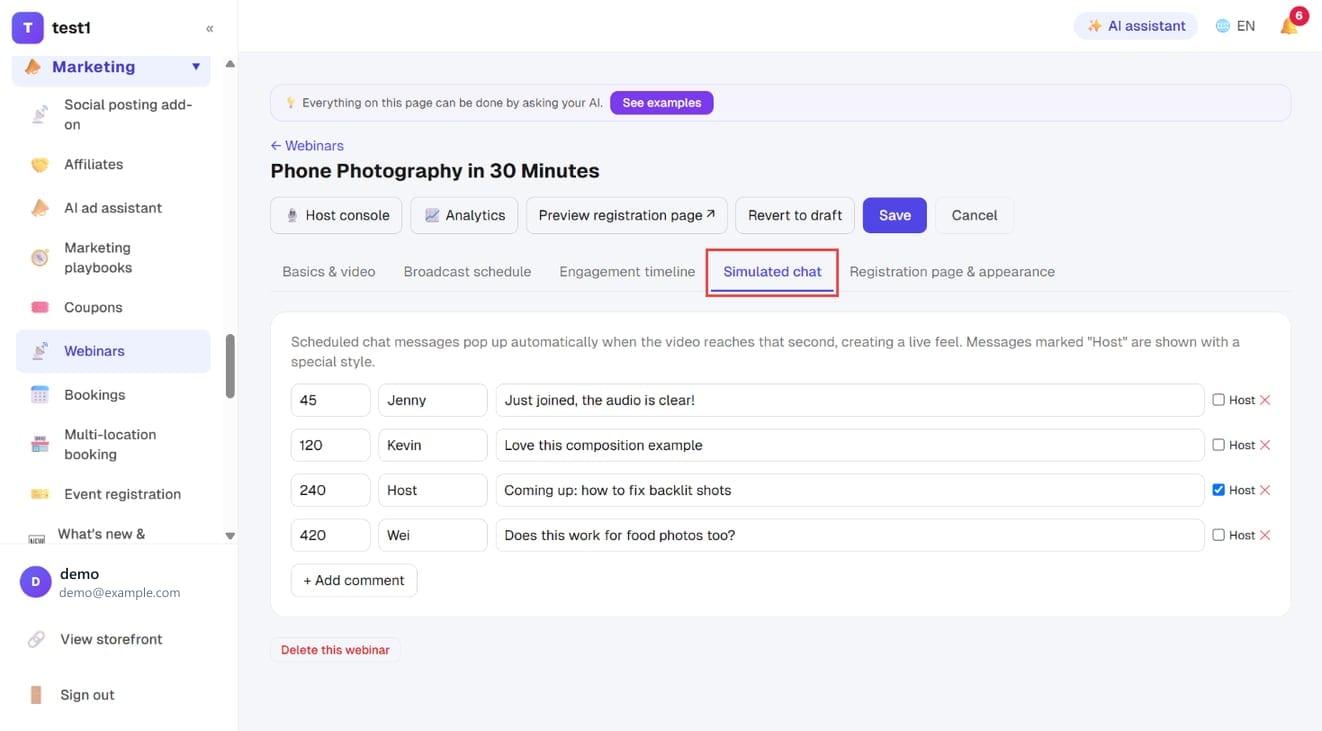The width and height of the screenshot is (1322, 731).
Task: Click the sidebar scroll up arrow
Action: click(230, 64)
